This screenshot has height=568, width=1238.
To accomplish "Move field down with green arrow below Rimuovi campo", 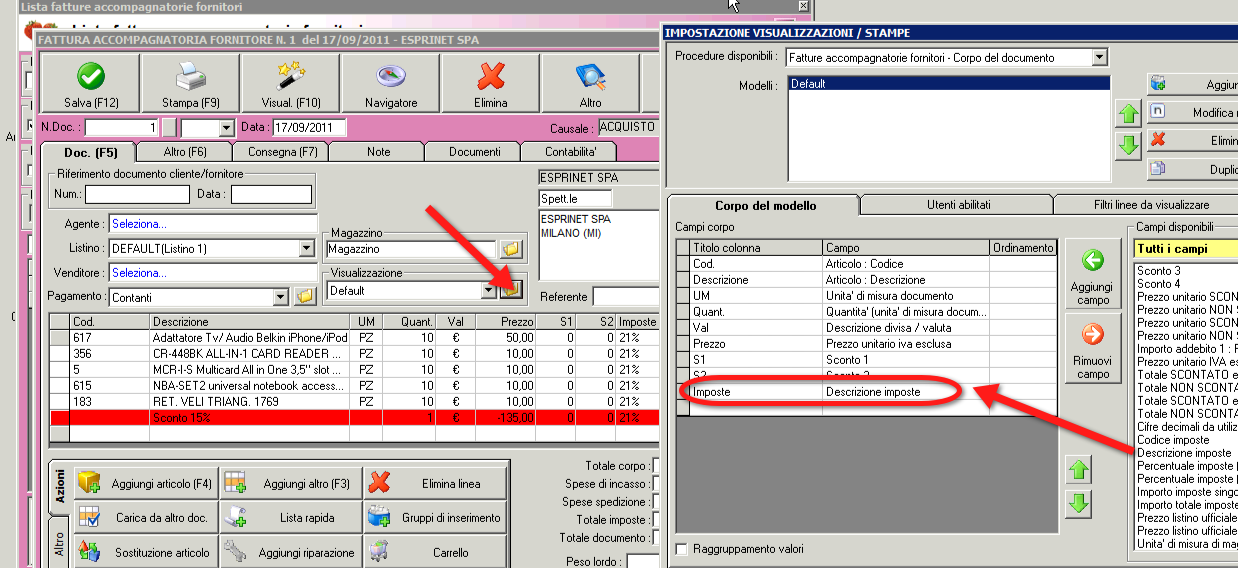I will coord(1078,503).
